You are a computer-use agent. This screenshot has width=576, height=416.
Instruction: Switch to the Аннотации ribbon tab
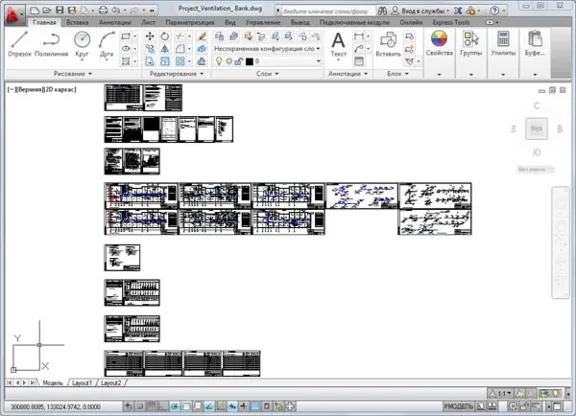[x=115, y=22]
